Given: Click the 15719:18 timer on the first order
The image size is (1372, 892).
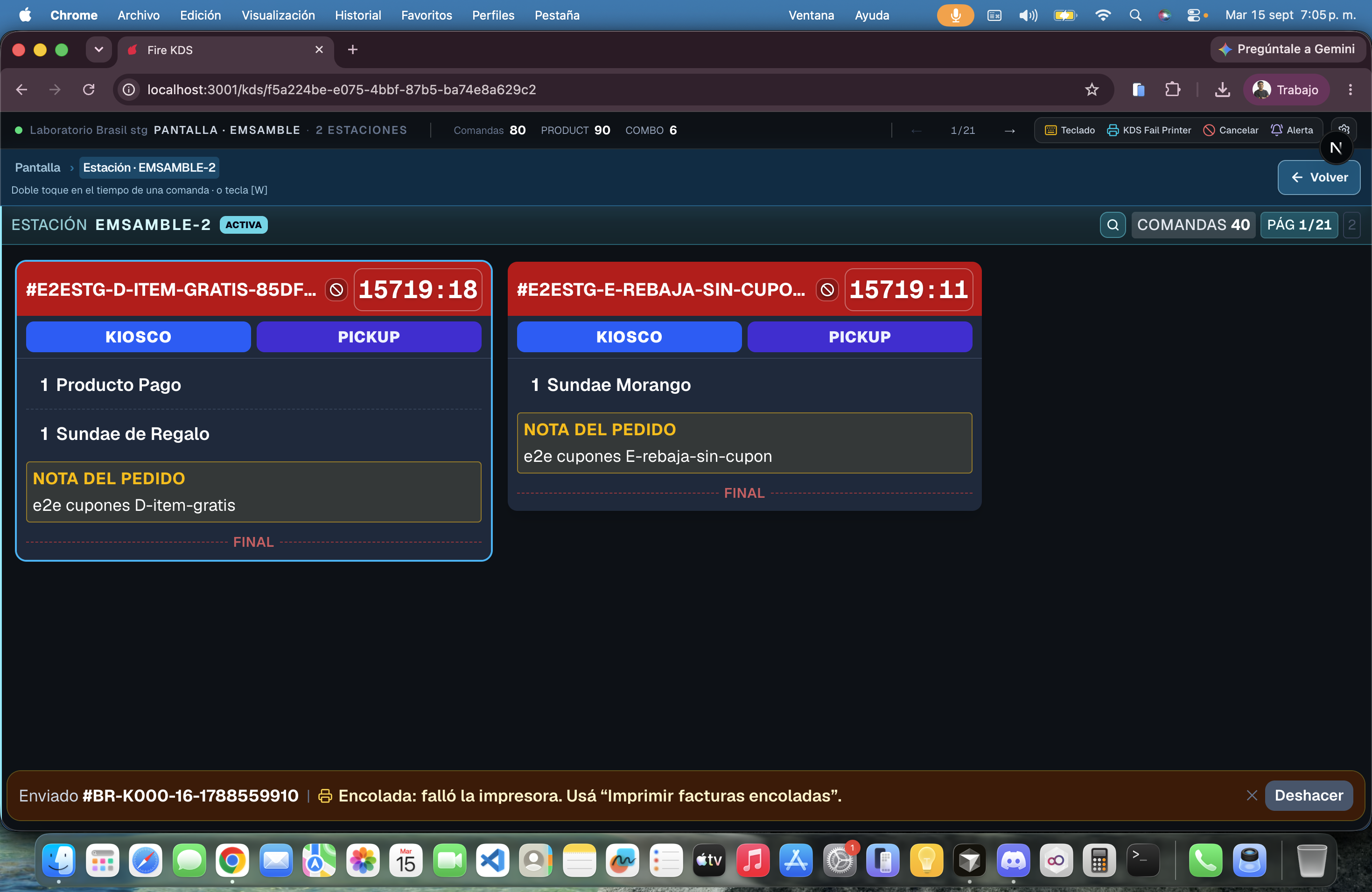Looking at the screenshot, I should click(418, 289).
